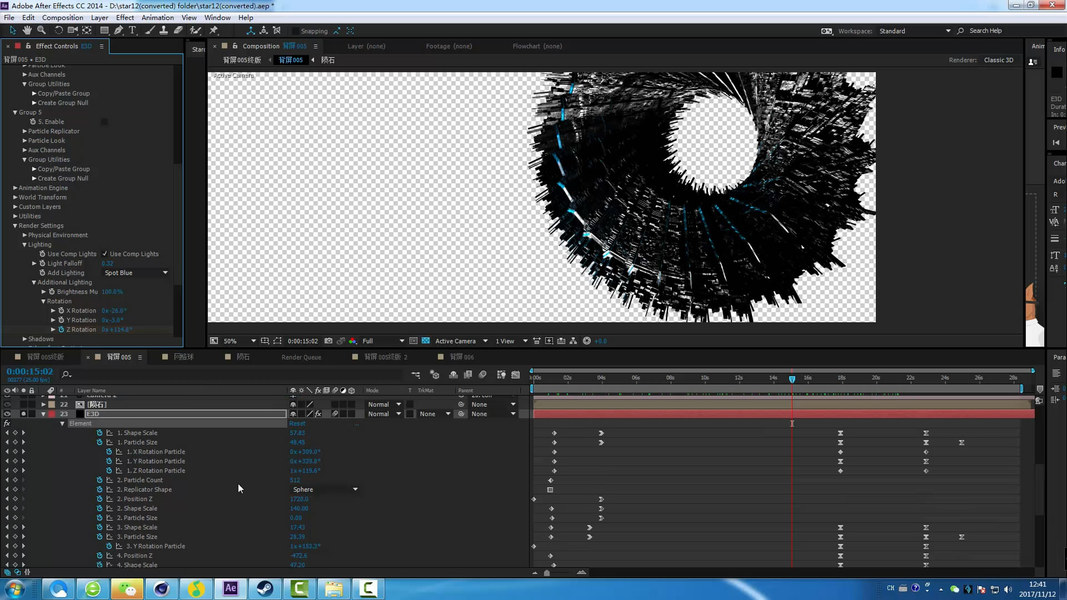Click the red label color of E3D layer
1067x600 pixels.
tap(52, 414)
